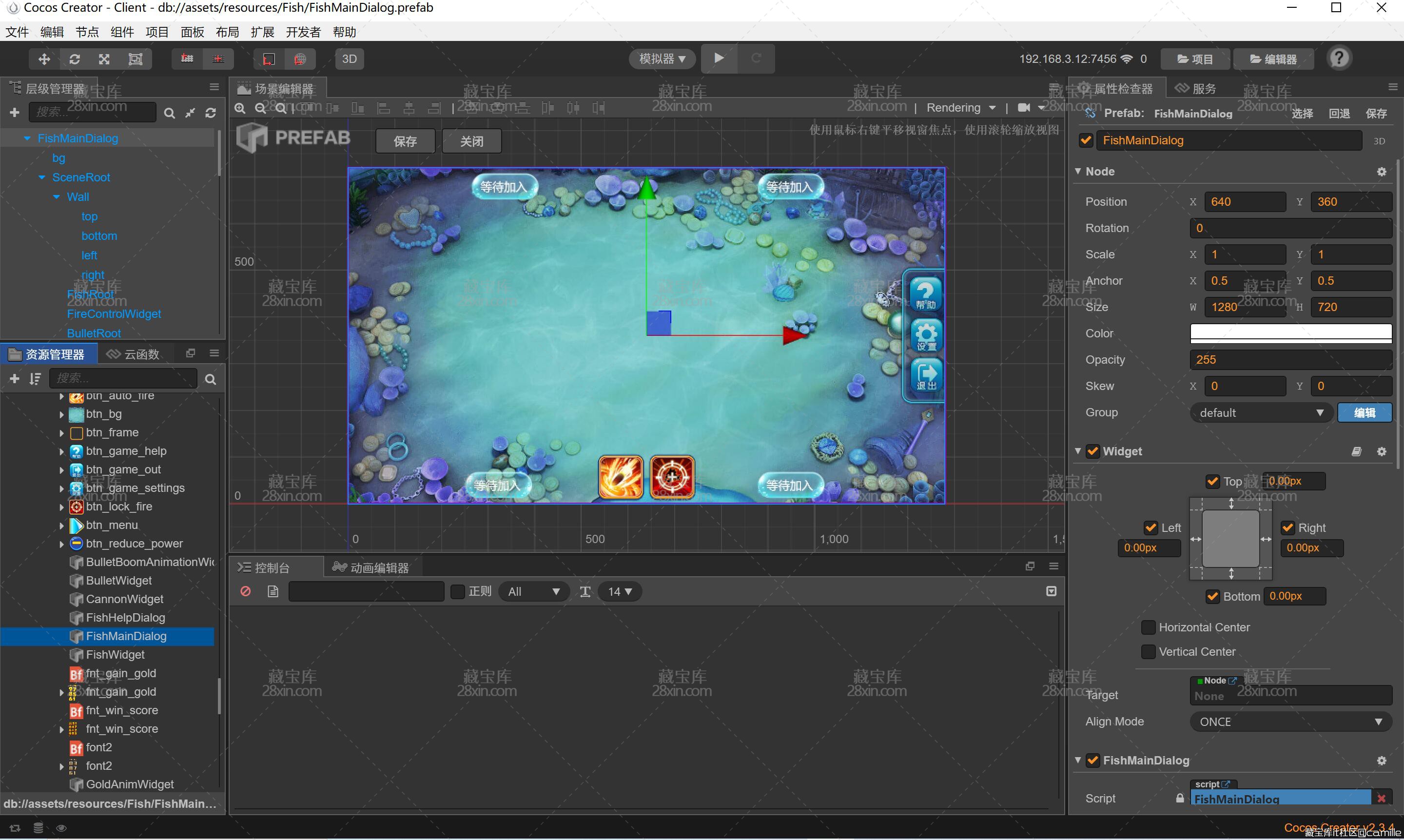Refresh the hierarchy panel
The height and width of the screenshot is (840, 1404).
[211, 113]
